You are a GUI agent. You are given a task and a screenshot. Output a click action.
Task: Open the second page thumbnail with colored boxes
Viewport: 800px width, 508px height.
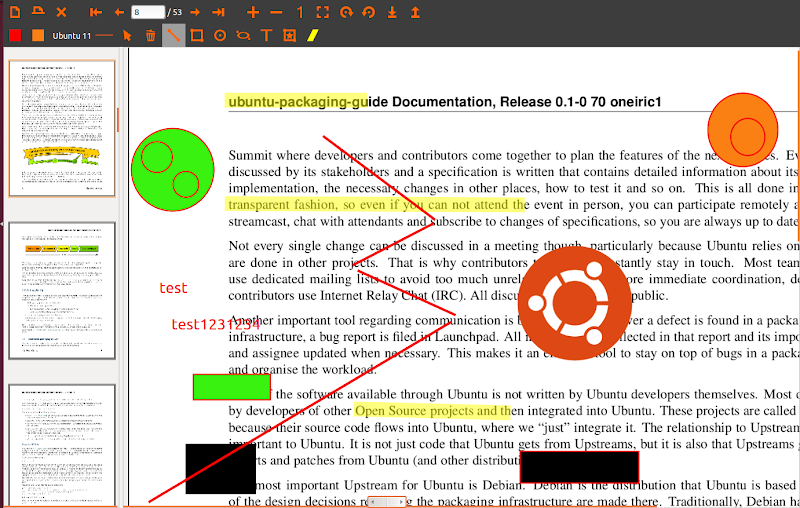click(x=62, y=291)
